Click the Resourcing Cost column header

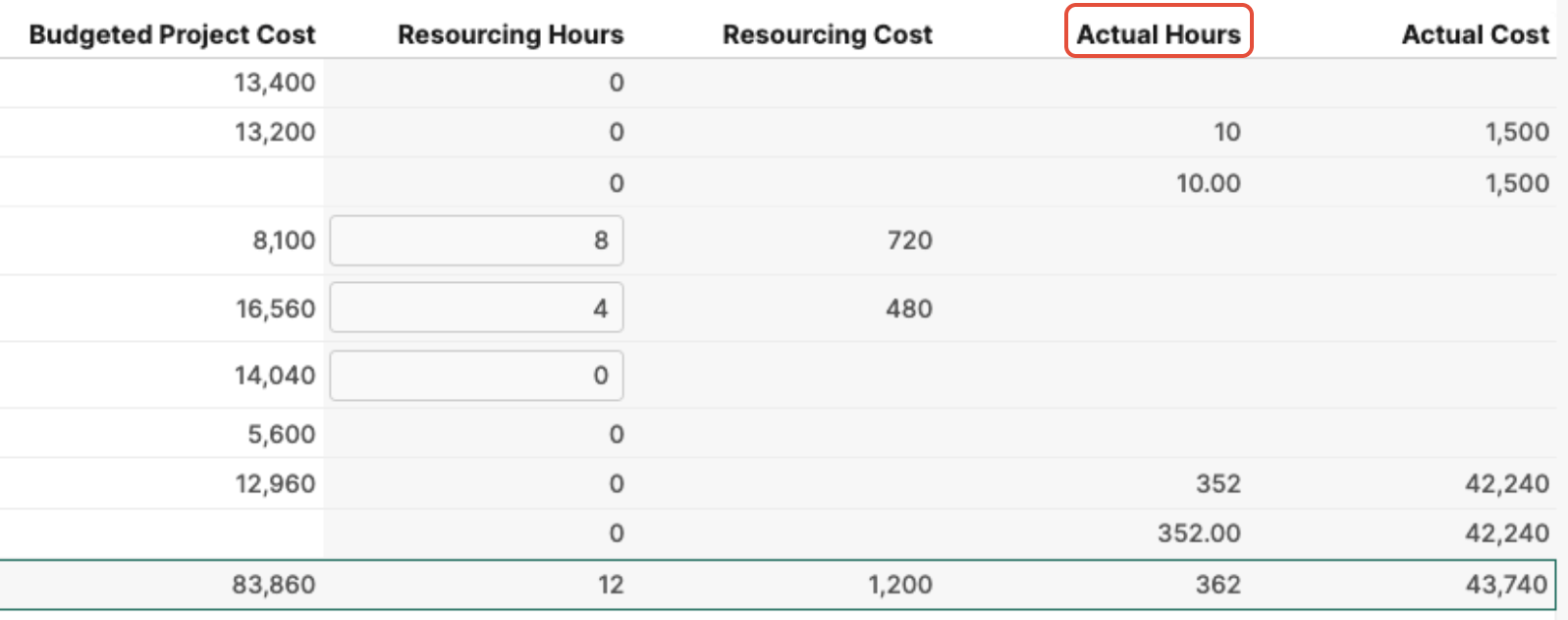click(x=828, y=34)
